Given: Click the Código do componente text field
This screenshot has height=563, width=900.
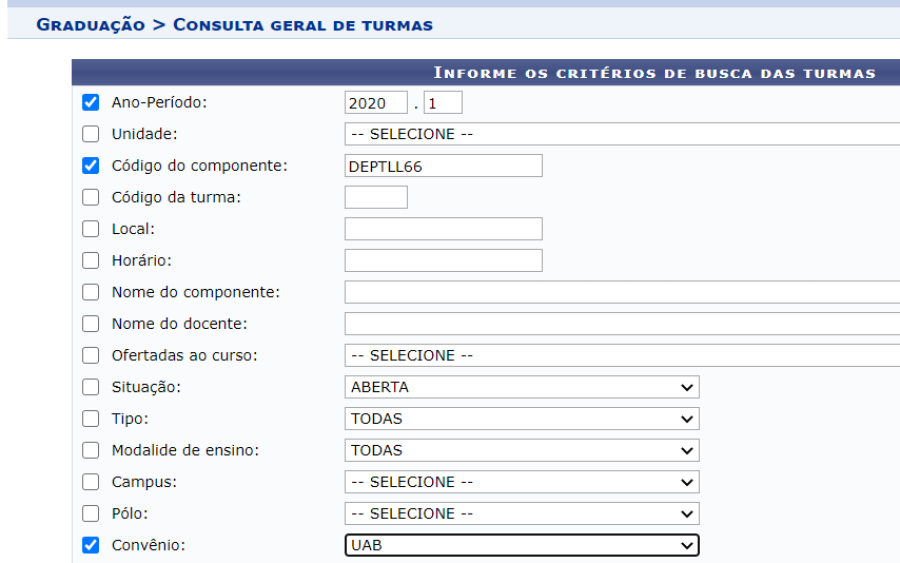Looking at the screenshot, I should pos(443,166).
